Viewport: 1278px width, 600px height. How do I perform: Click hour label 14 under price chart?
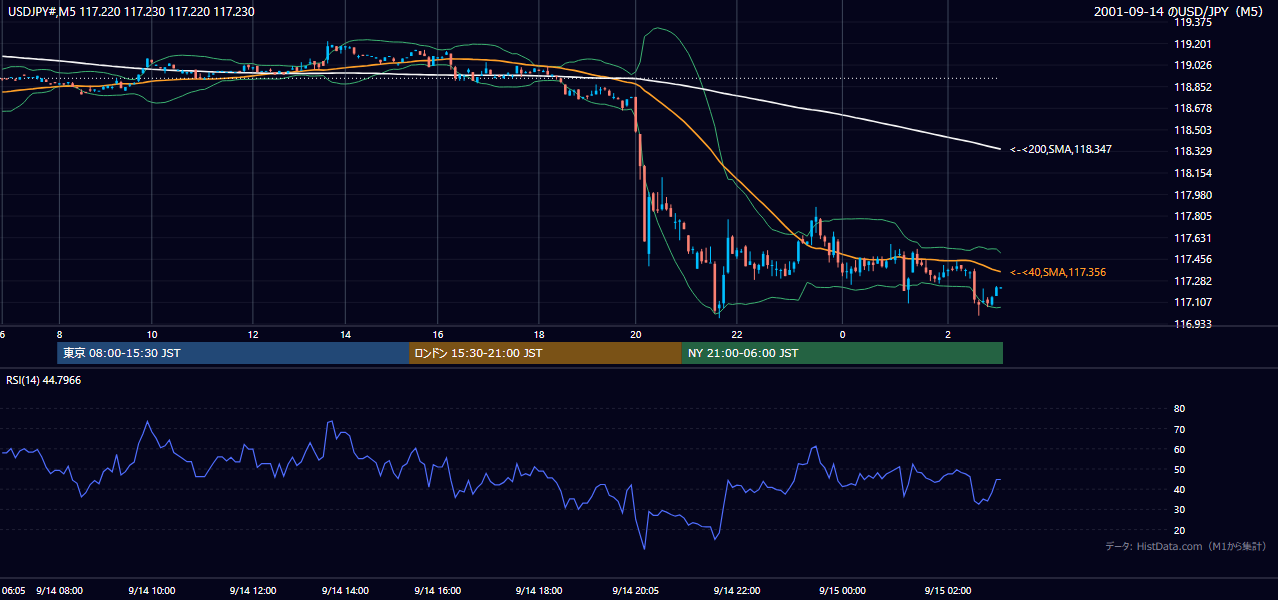[346, 335]
